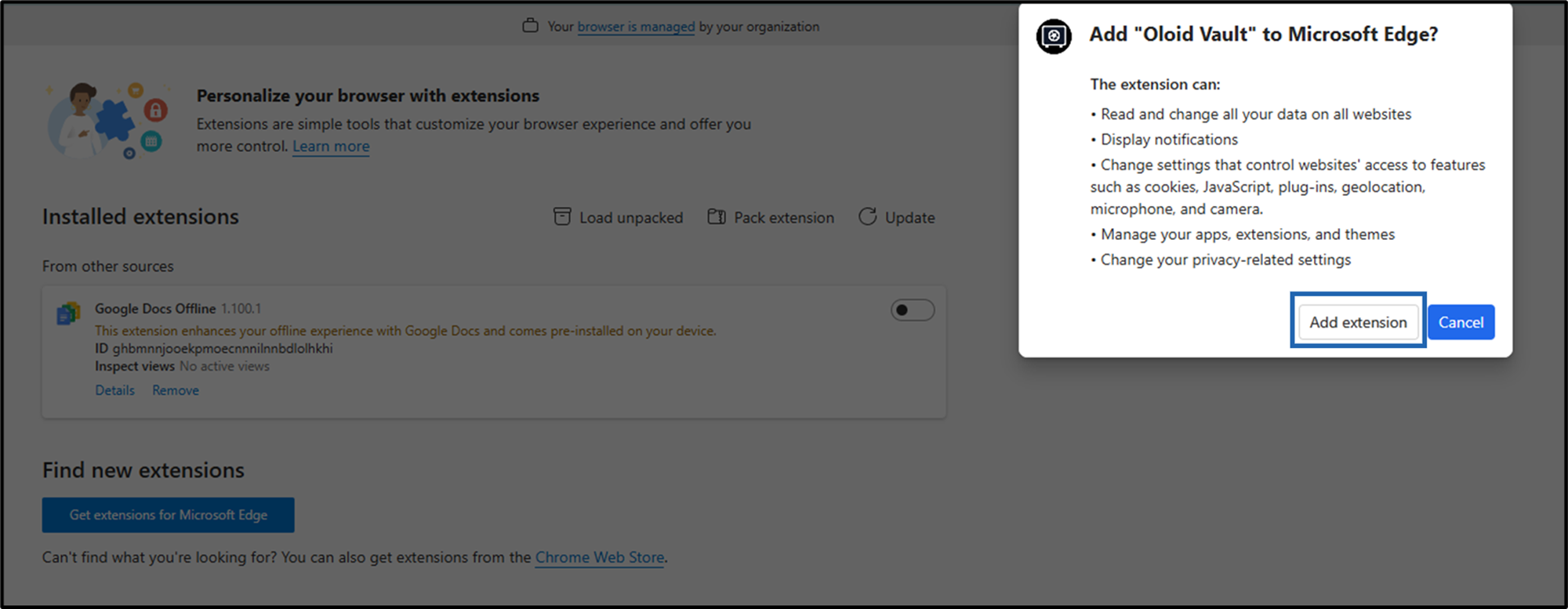Click the Installed extensions heading
This screenshot has width=1568, height=609.
tap(140, 217)
